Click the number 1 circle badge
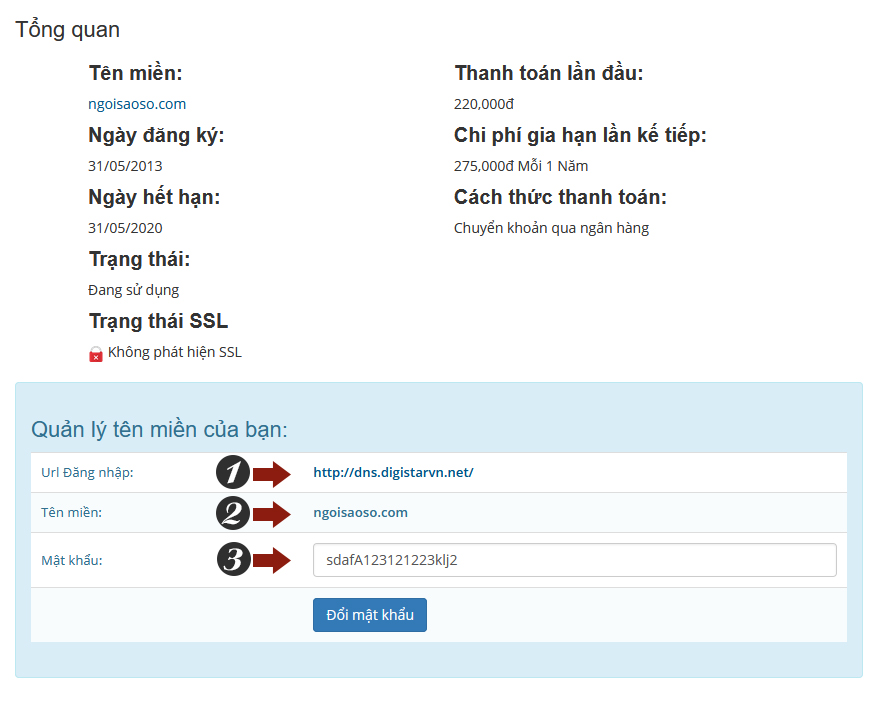This screenshot has height=704, width=879. (233, 473)
